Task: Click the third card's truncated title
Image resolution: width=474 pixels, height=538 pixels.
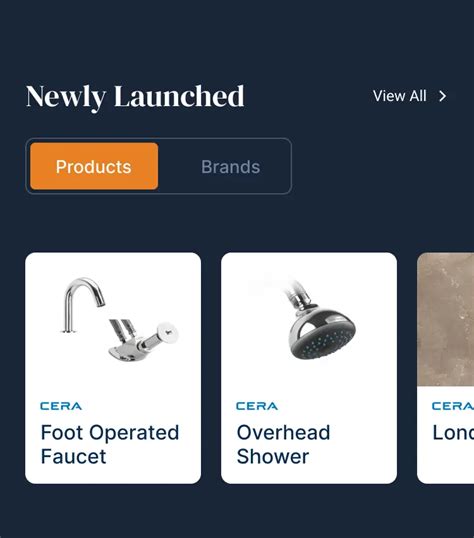Action: [453, 433]
